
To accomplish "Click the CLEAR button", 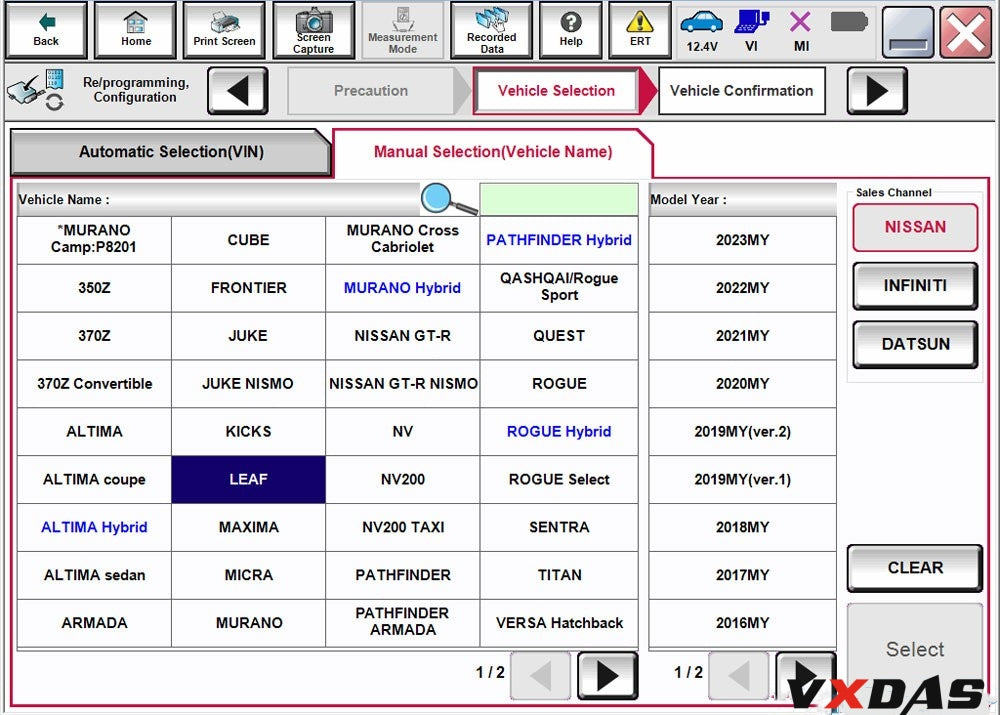I will point(915,568).
